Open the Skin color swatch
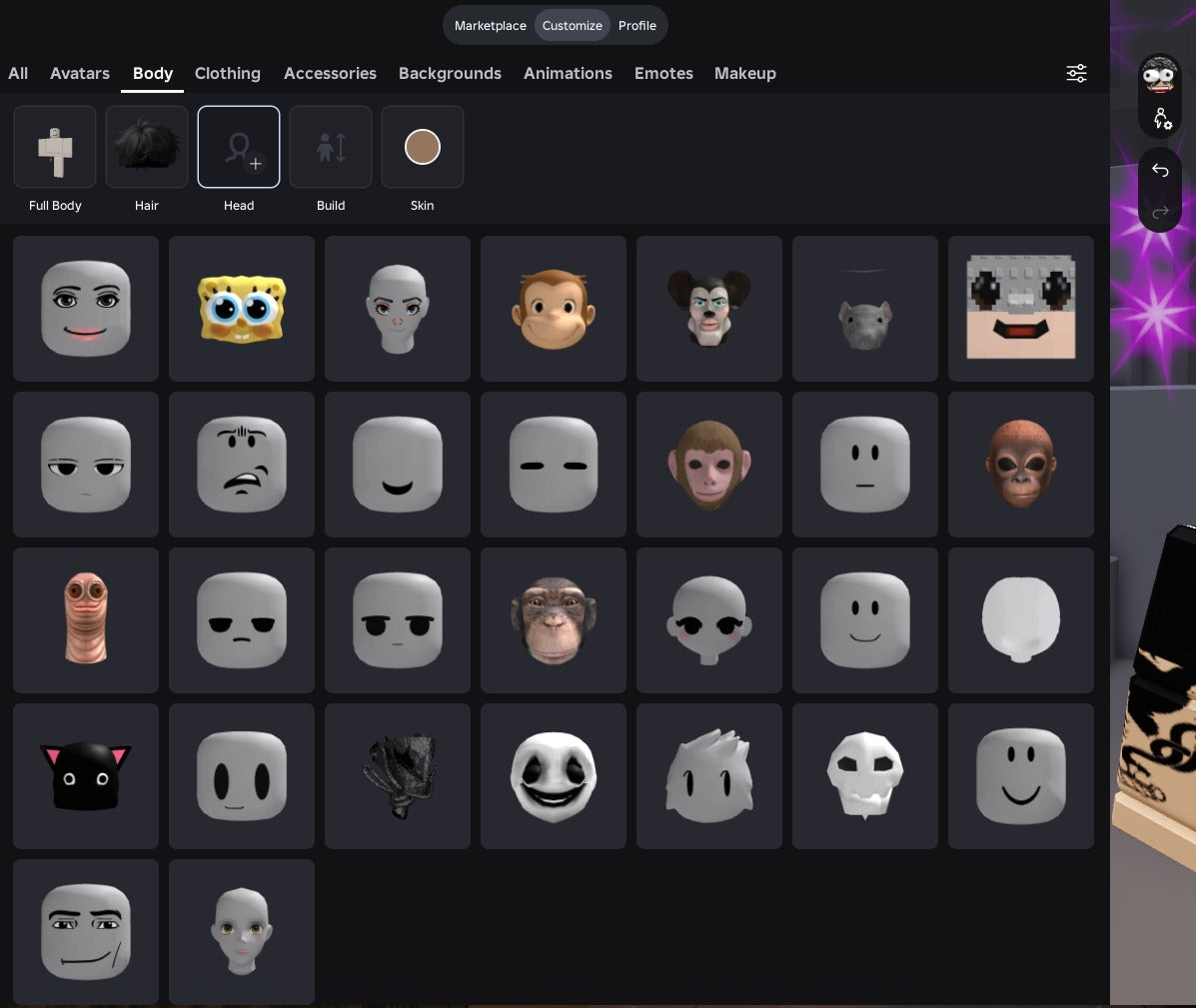Screen dimensions: 1196x1008 [423, 147]
